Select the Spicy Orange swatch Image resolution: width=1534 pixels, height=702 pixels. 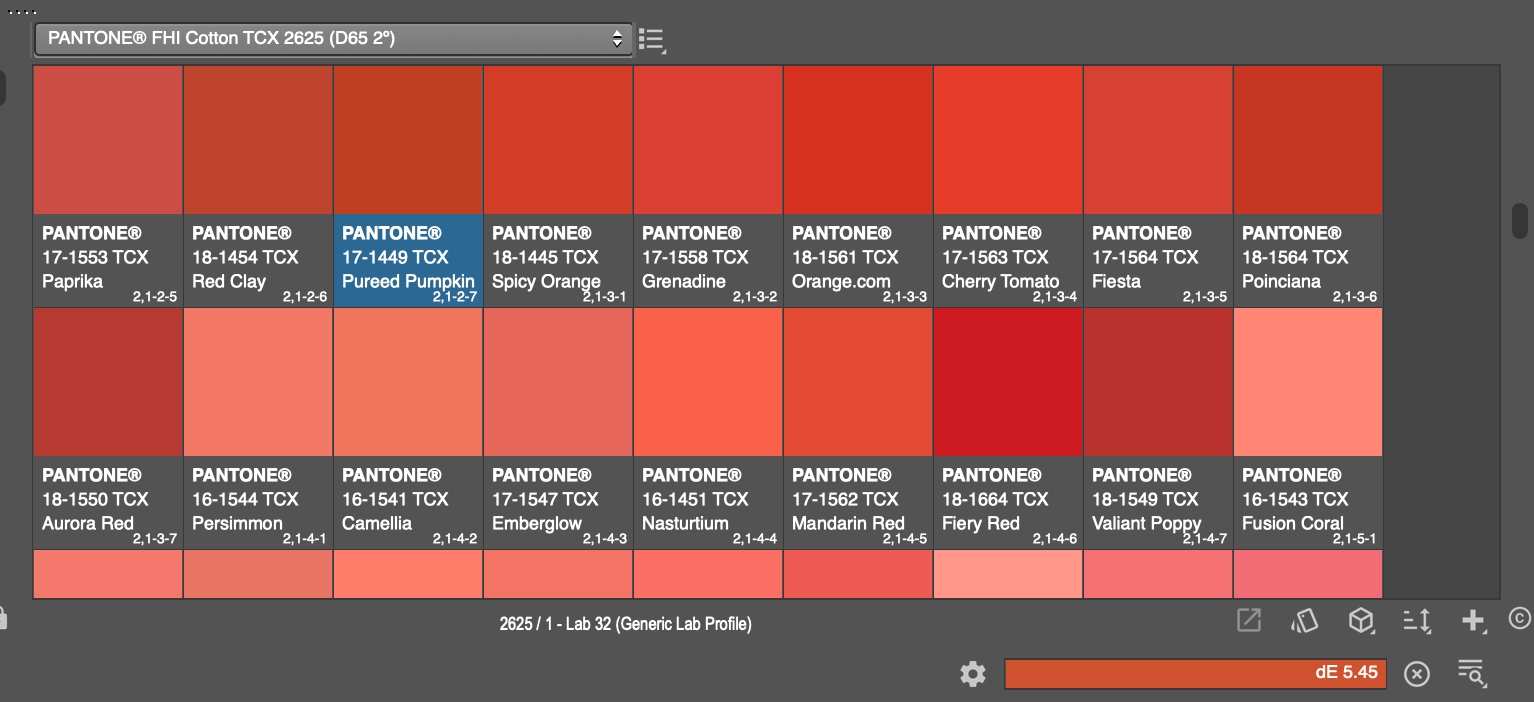558,140
